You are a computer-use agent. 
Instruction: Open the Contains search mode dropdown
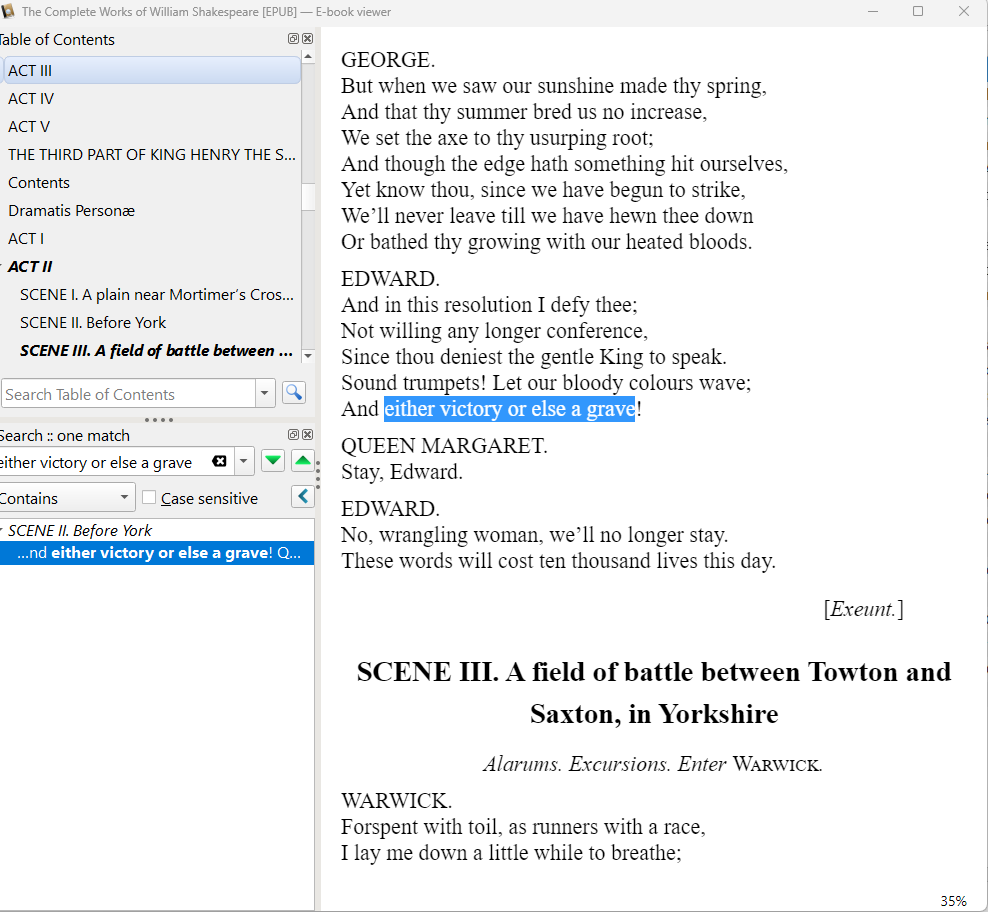pos(66,498)
